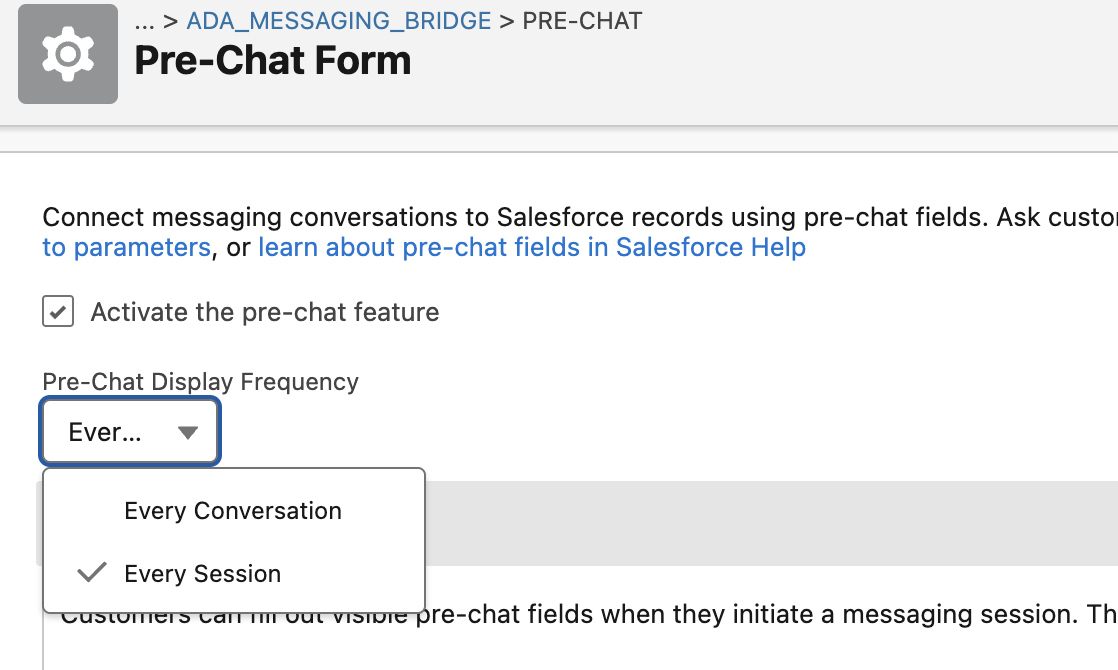Open the ADA_MESSAGING_BRIDGE breadcrumb link
This screenshot has height=670, width=1118.
pyautogui.click(x=337, y=20)
